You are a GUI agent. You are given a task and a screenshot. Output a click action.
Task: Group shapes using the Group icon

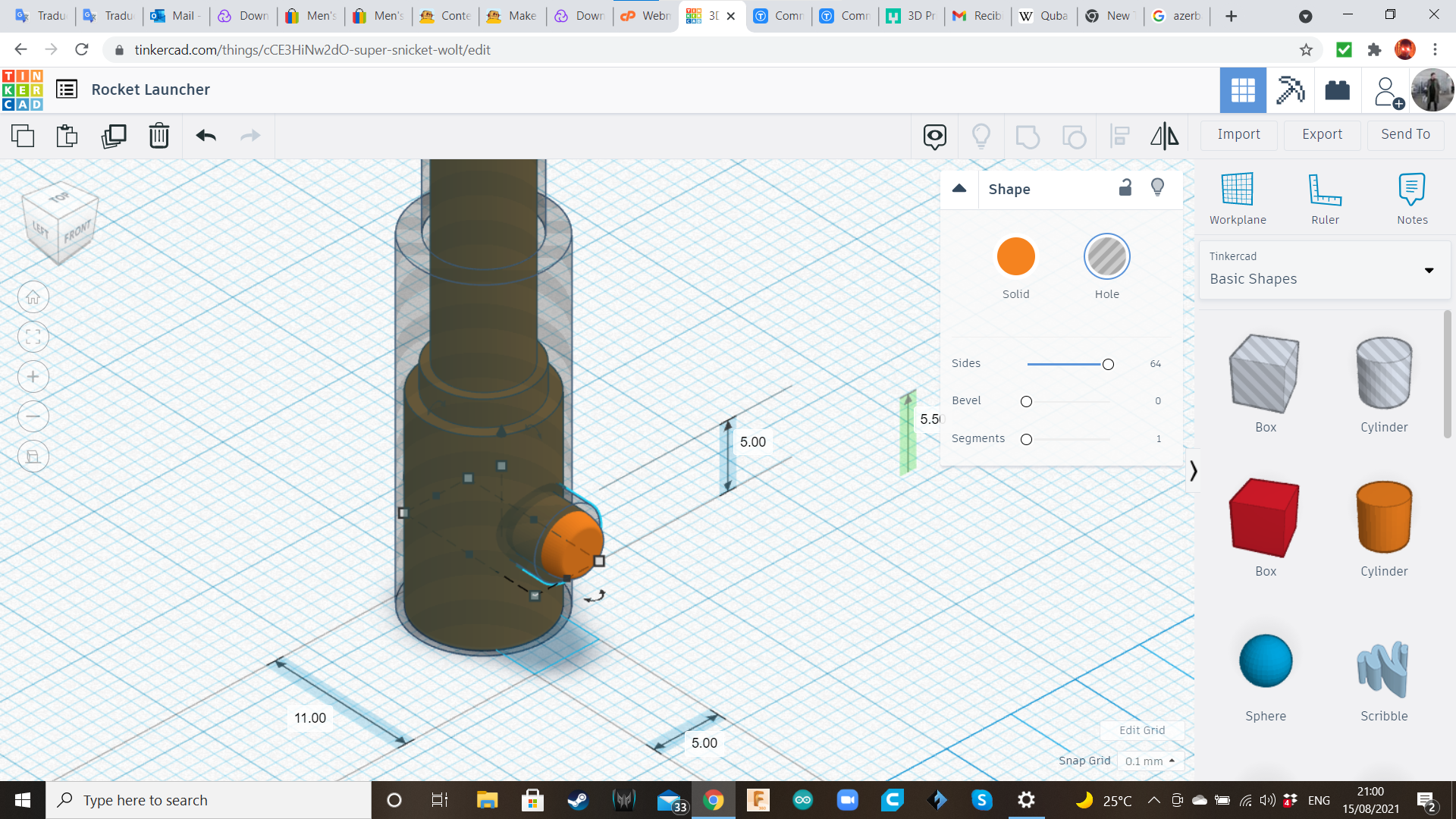[x=1028, y=136]
